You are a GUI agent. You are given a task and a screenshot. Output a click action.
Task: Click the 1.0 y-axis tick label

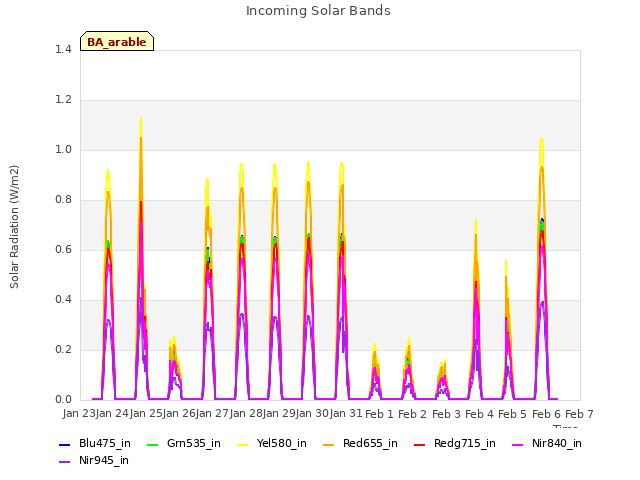63,149
